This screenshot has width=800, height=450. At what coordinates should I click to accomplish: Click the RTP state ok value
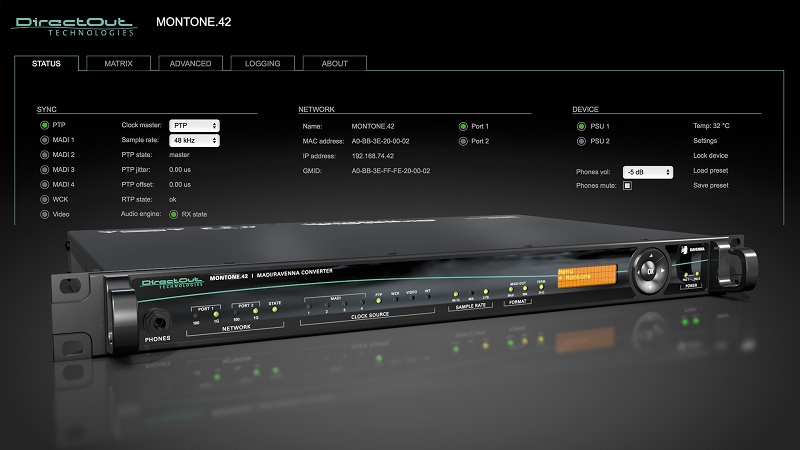click(x=173, y=199)
